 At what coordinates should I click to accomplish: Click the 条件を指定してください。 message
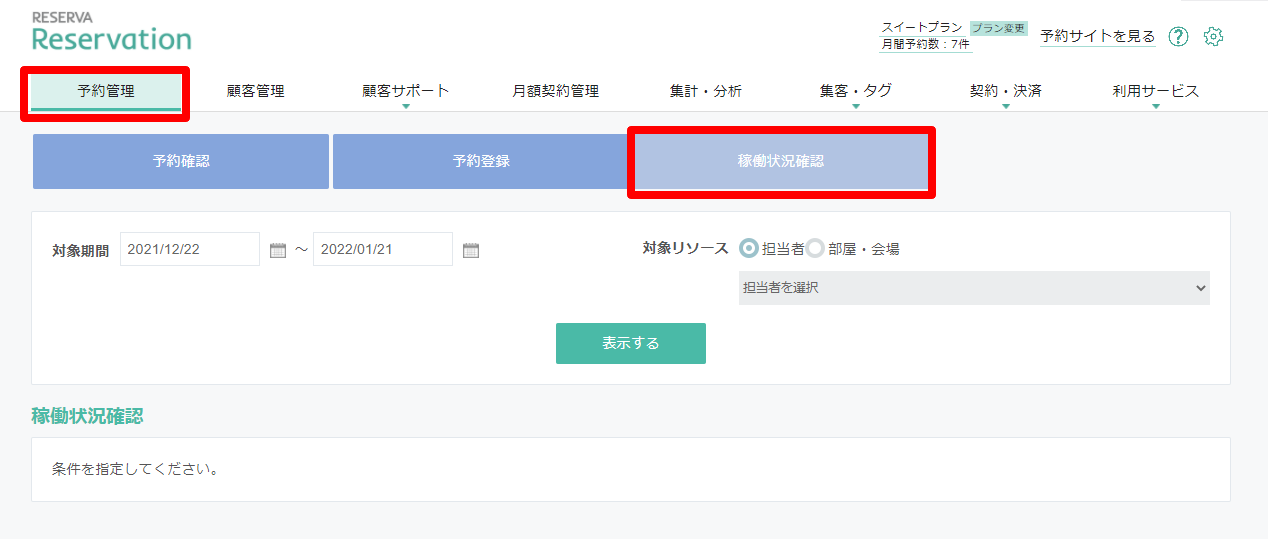click(135, 468)
